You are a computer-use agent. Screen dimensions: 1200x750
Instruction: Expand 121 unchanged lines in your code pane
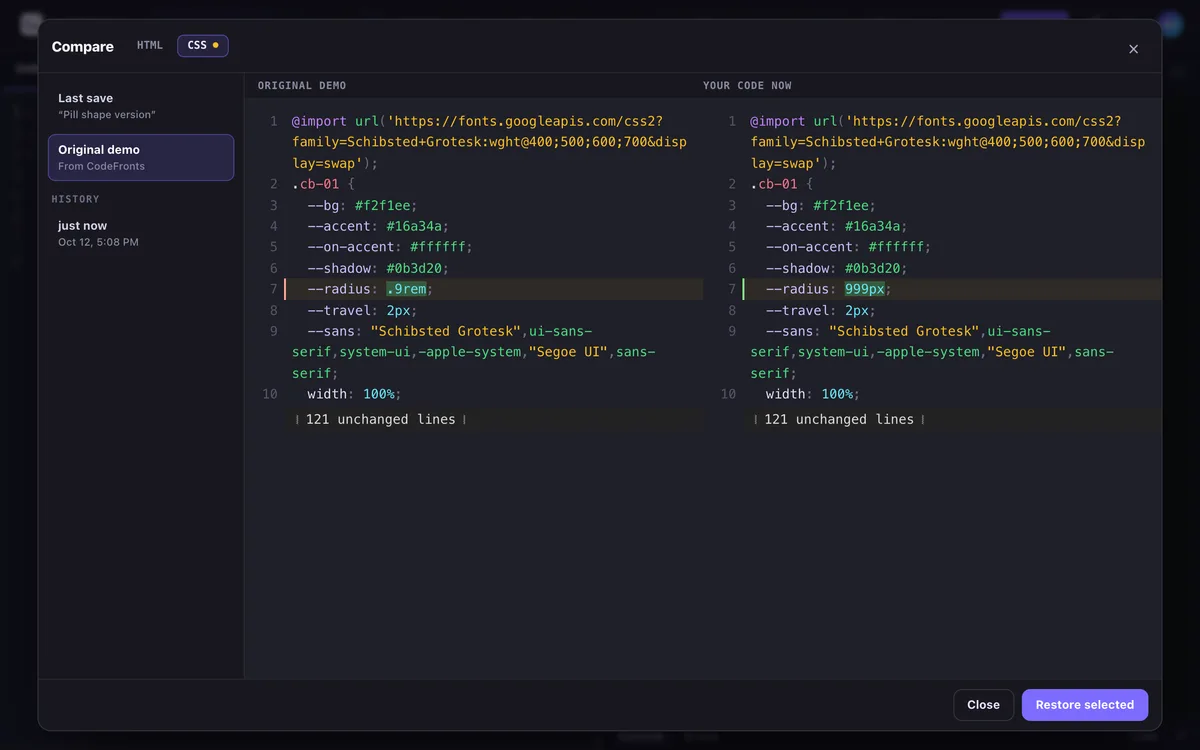pyautogui.click(x=839, y=420)
